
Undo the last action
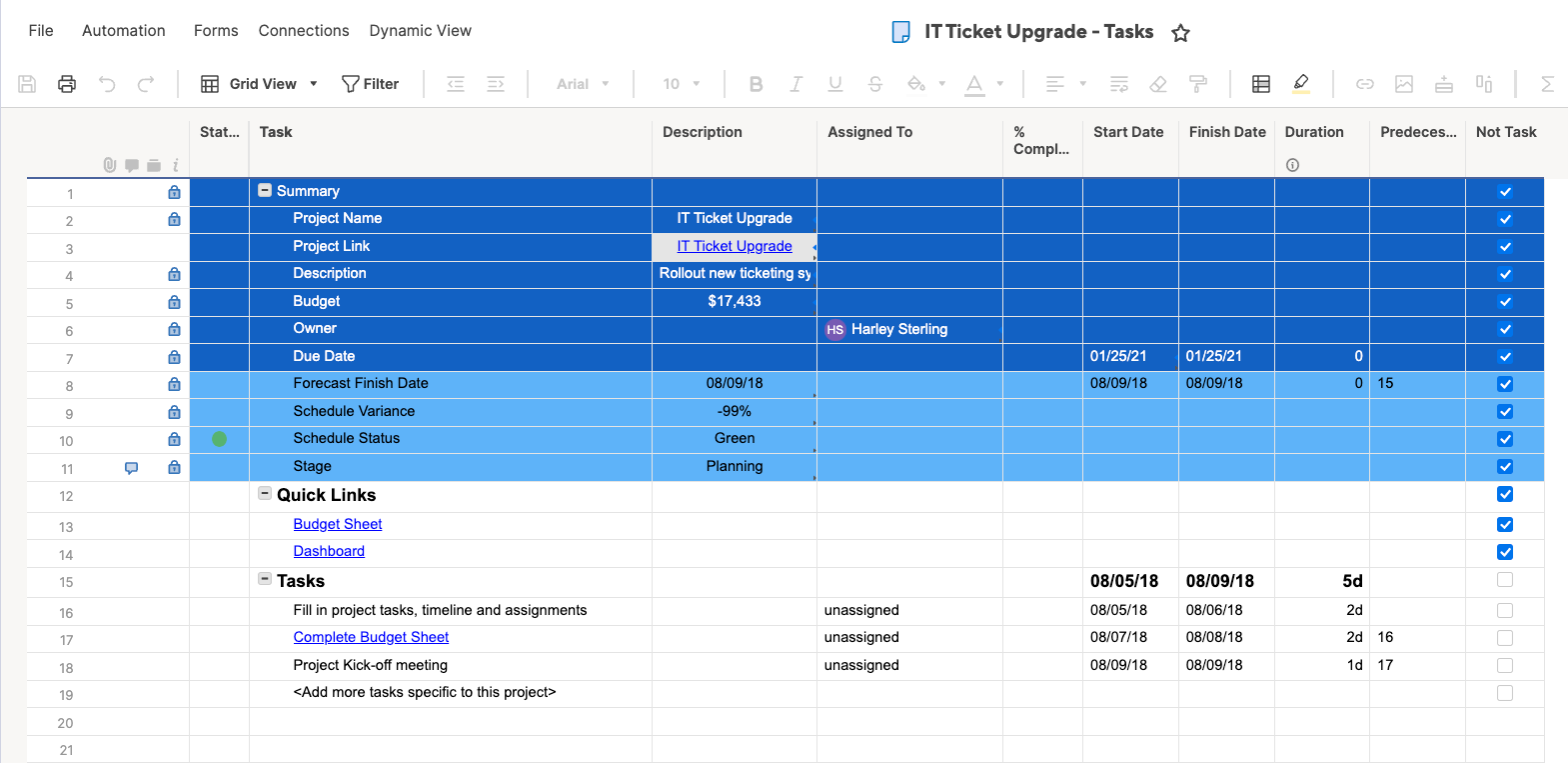click(x=107, y=84)
